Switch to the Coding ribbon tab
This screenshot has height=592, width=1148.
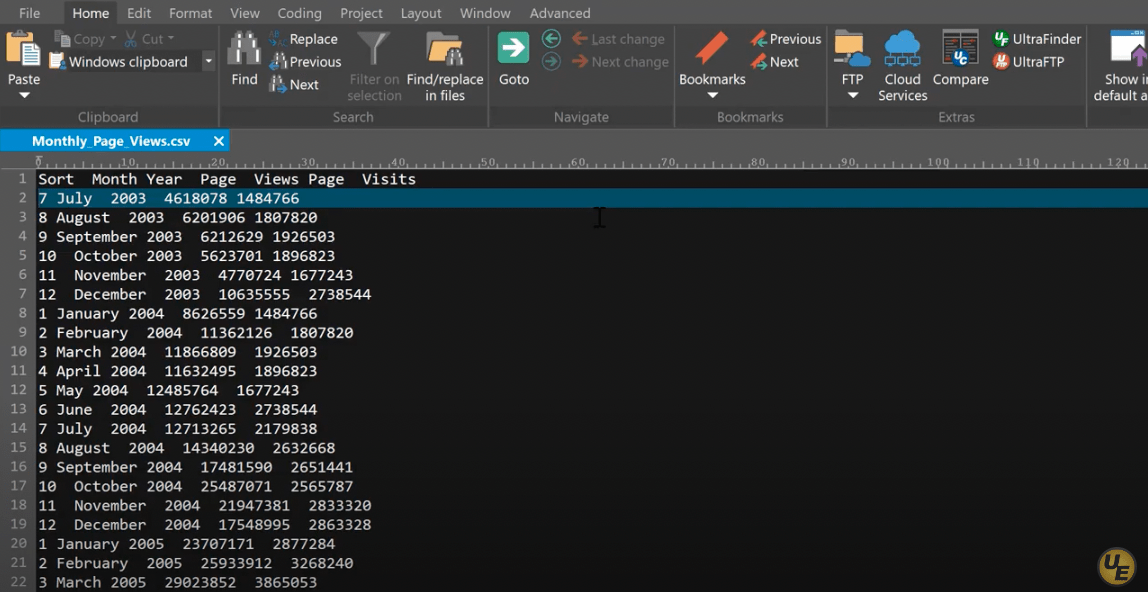point(299,13)
